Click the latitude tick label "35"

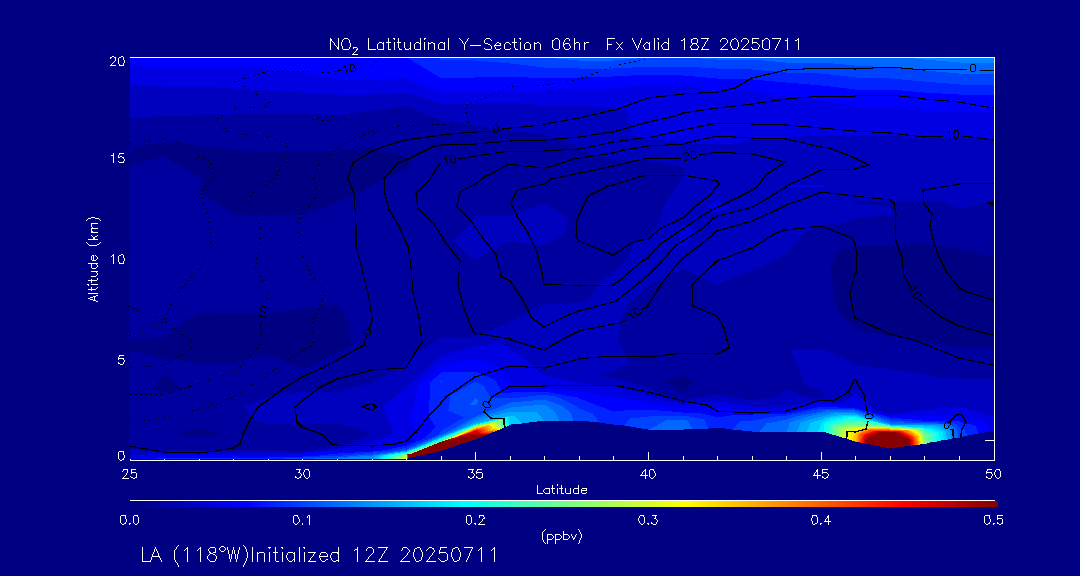click(475, 474)
